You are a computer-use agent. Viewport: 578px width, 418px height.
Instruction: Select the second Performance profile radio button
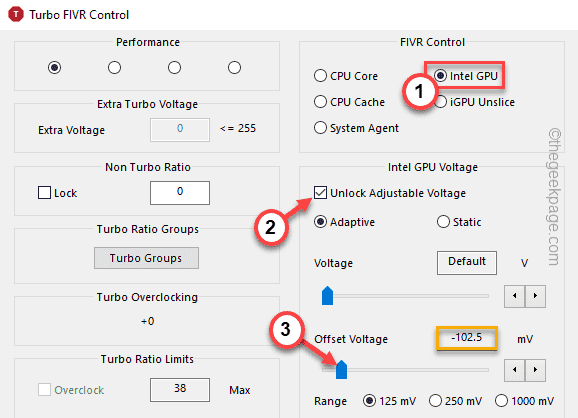point(114,67)
